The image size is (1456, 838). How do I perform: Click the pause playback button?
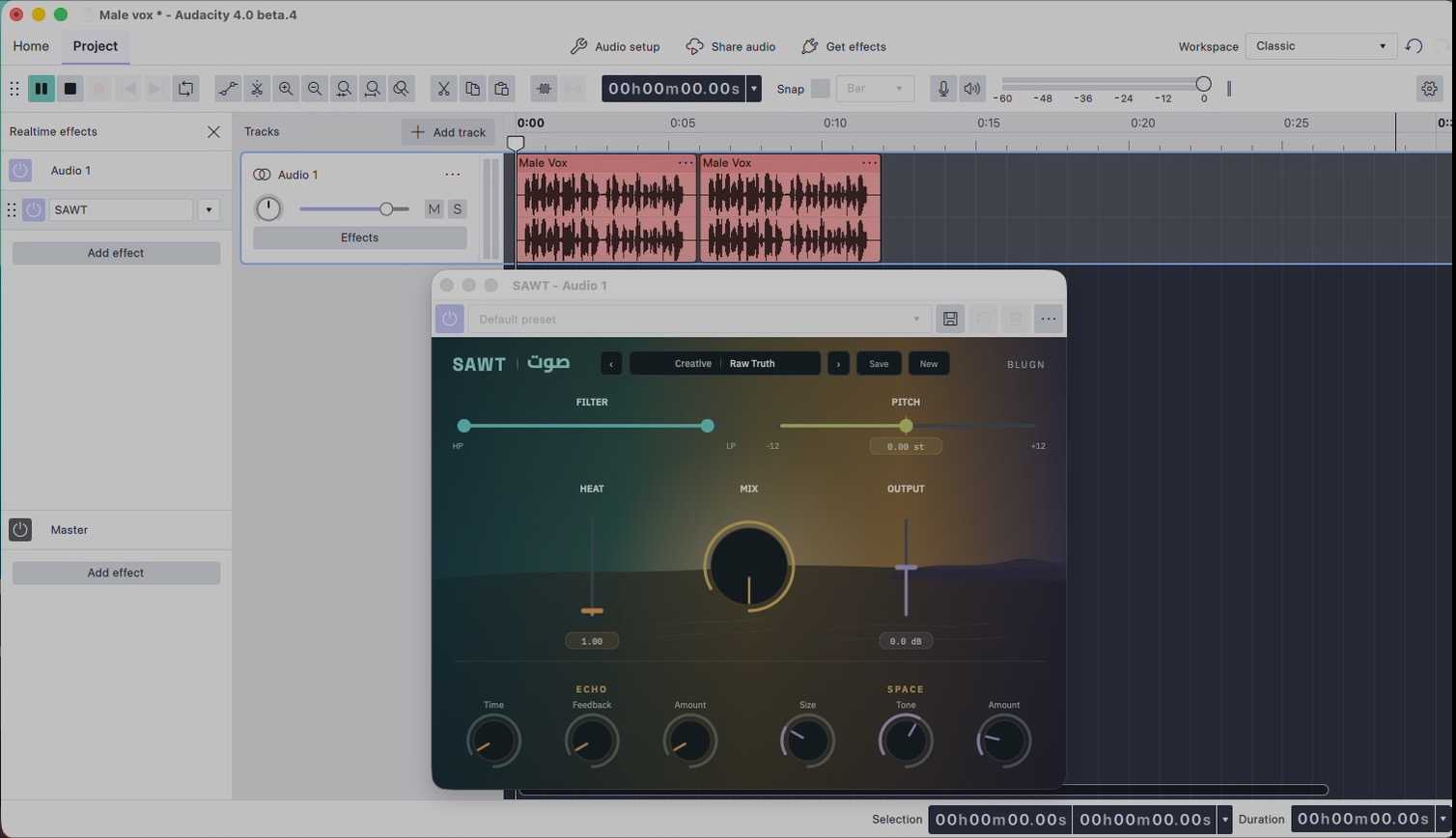(x=42, y=89)
